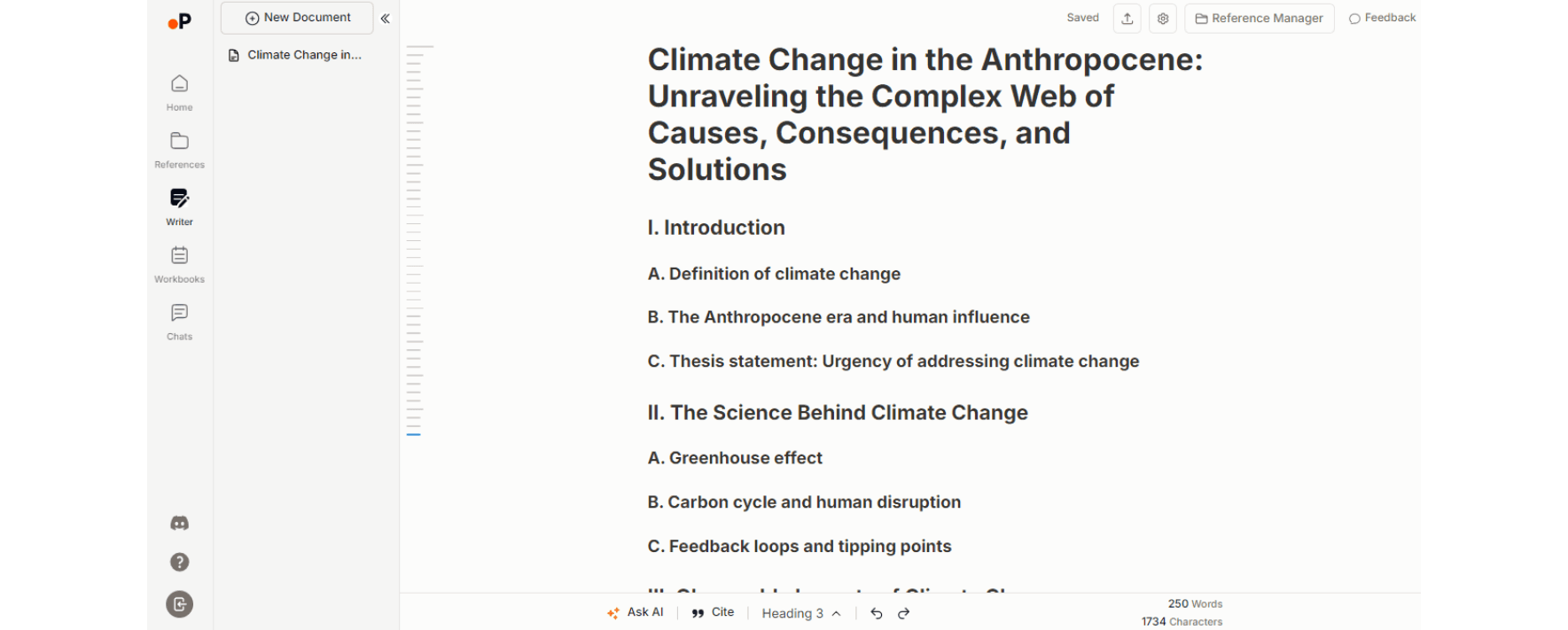
Task: Undo the last edit
Action: (x=877, y=613)
